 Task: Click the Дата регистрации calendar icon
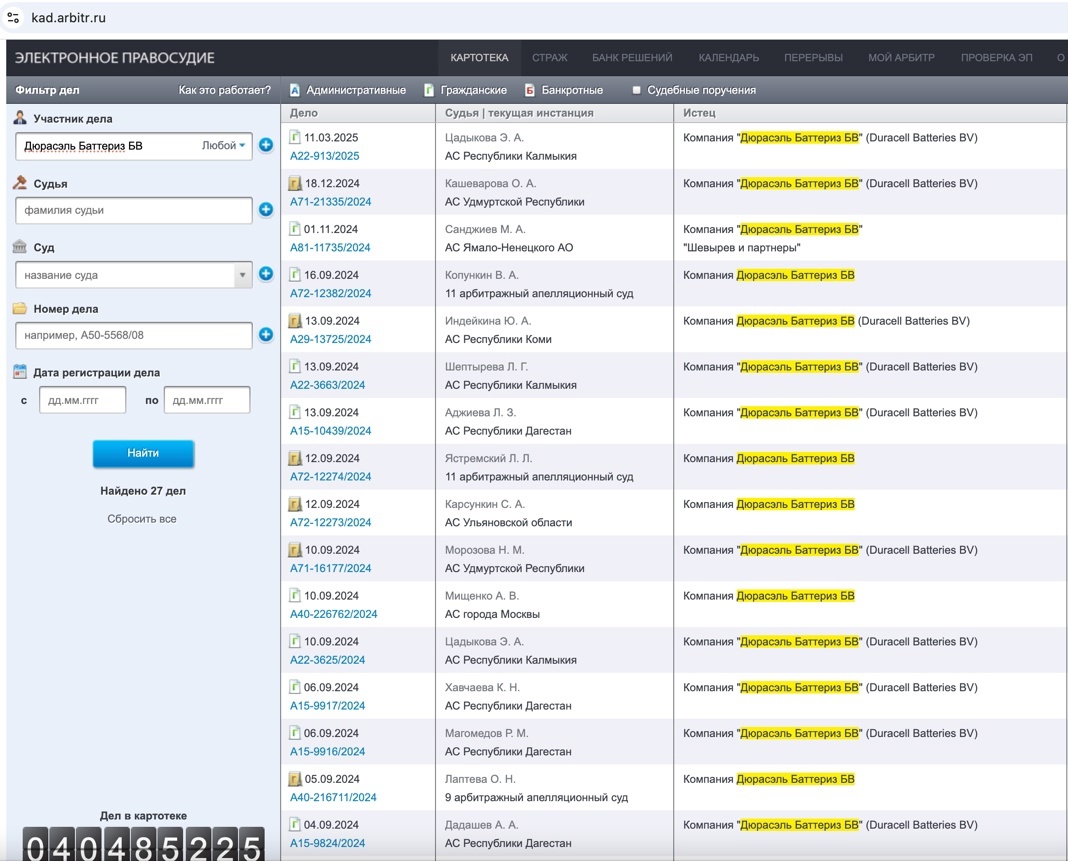(20, 372)
